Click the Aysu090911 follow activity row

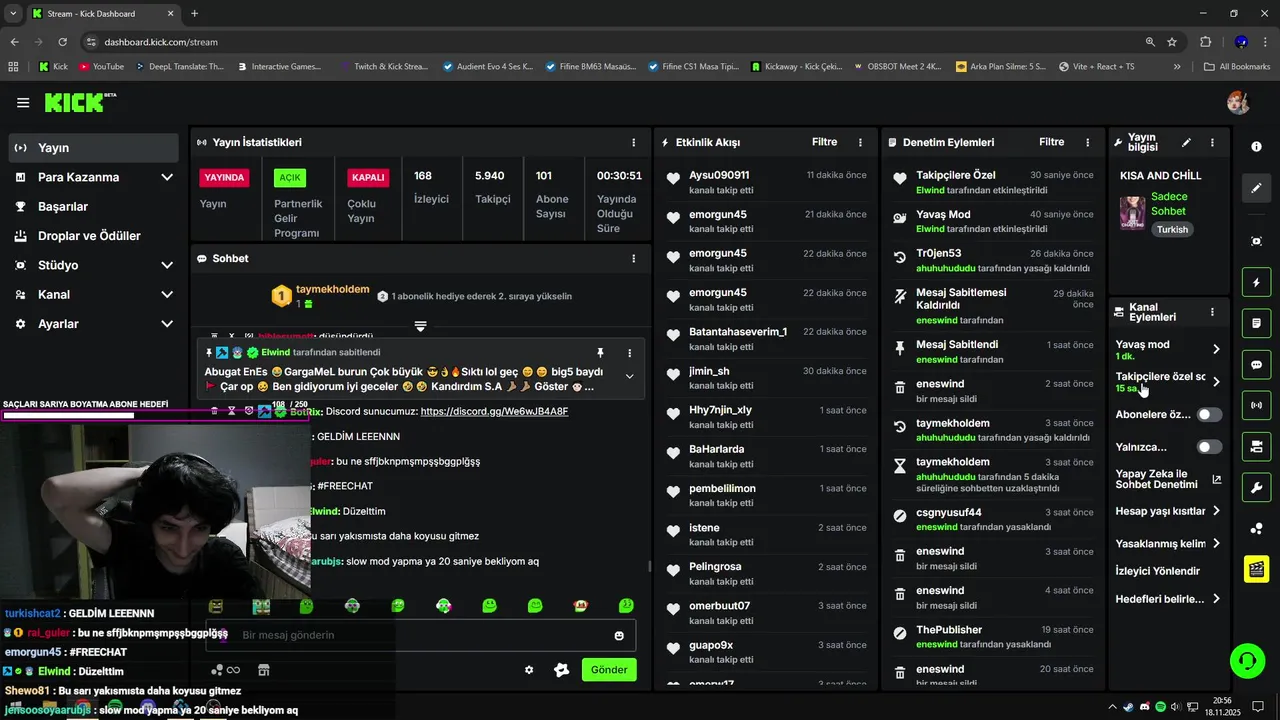[767, 182]
